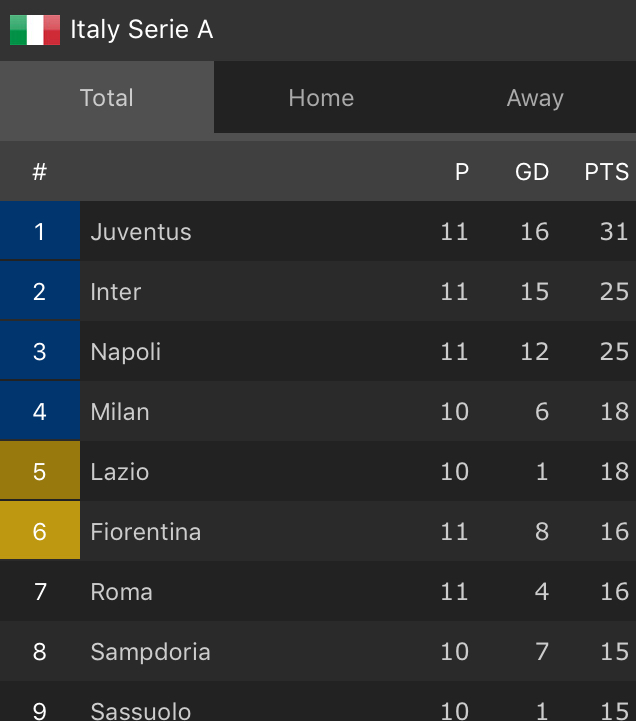The height and width of the screenshot is (721, 636).
Task: Select the Away standings tab
Action: point(535,98)
